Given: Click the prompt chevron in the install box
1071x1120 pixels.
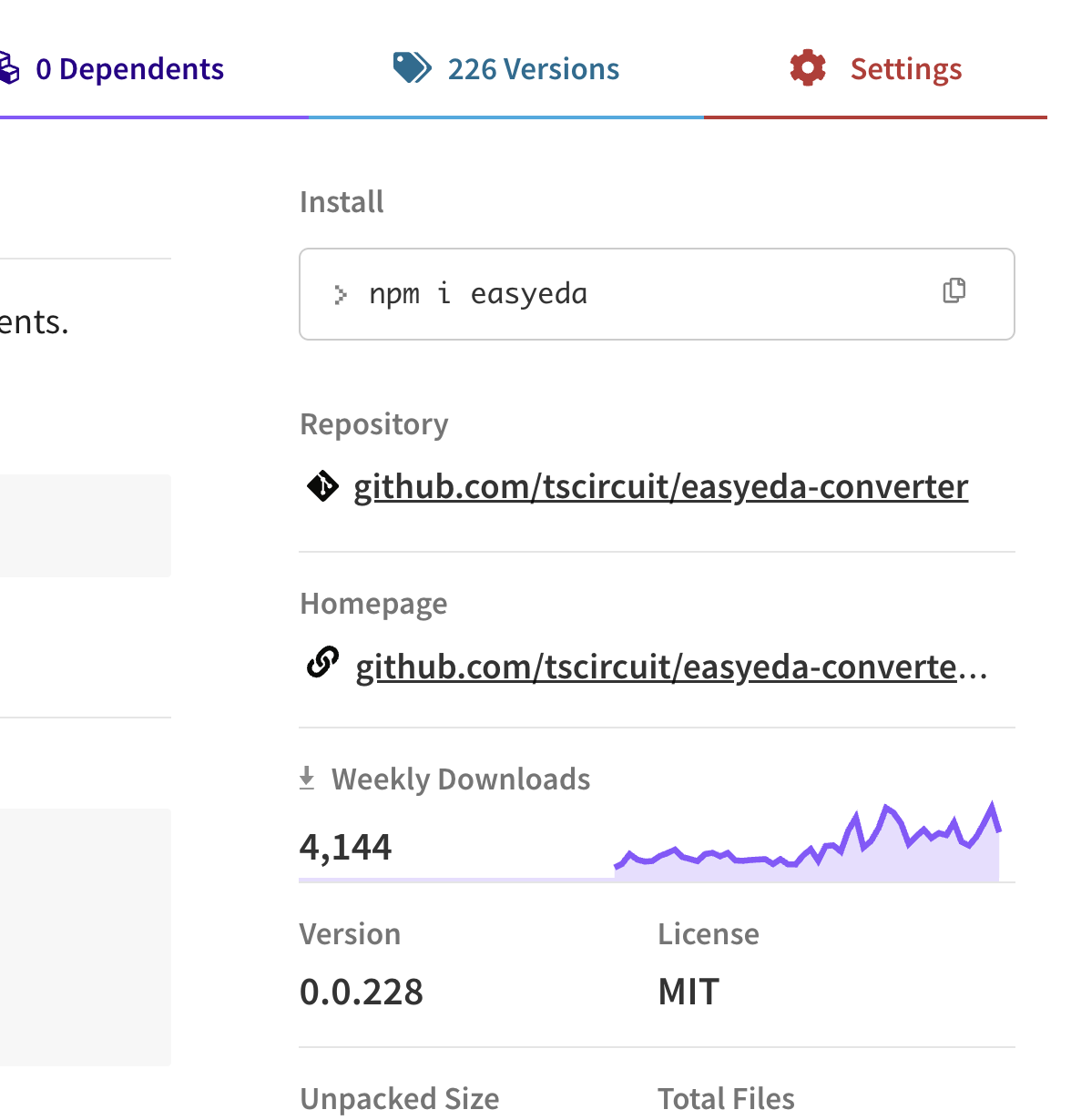Looking at the screenshot, I should tap(341, 294).
